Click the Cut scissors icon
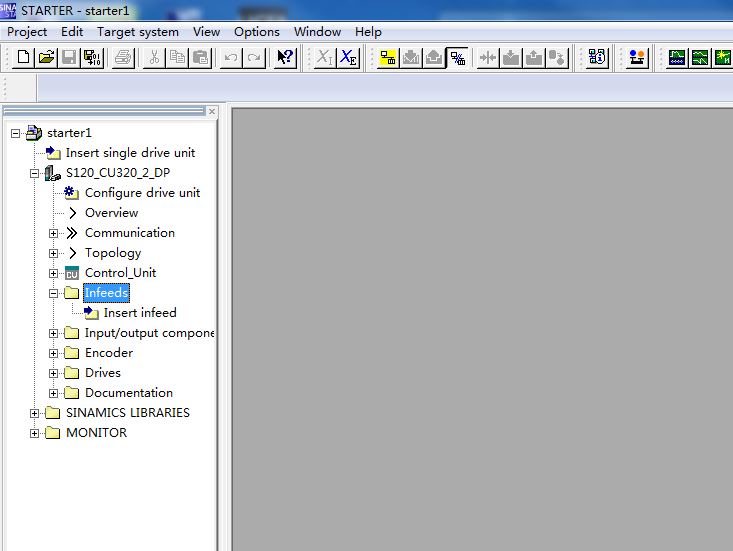 pos(154,57)
